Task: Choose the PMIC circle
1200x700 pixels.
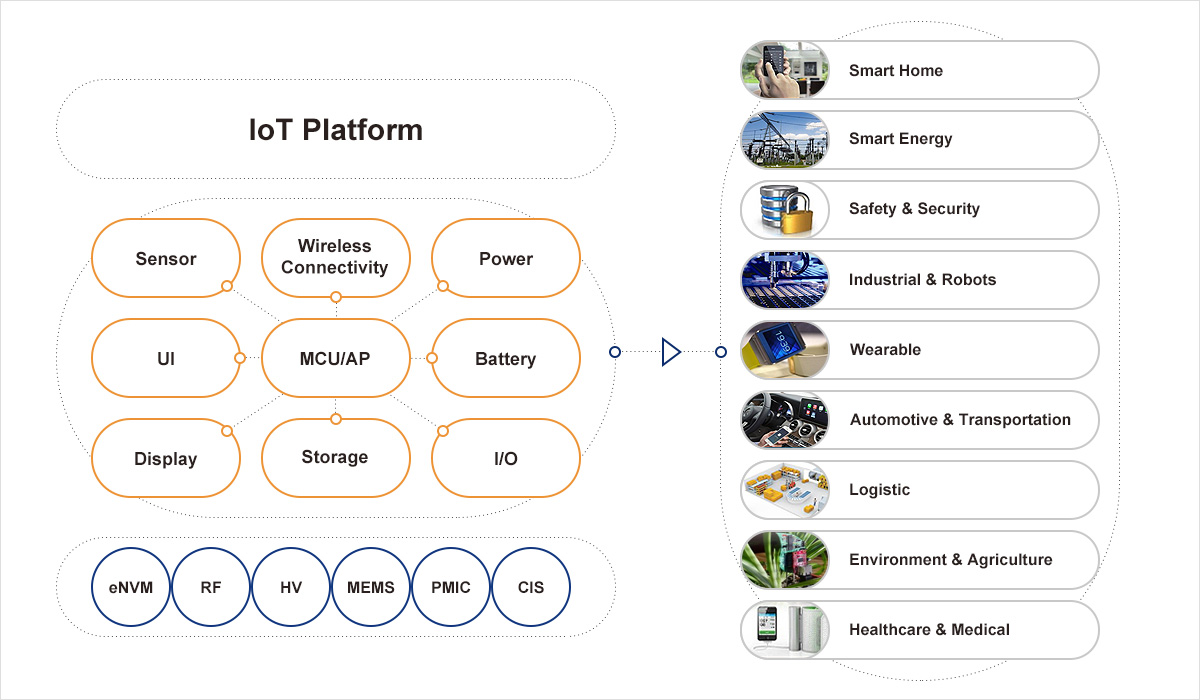Action: (x=450, y=587)
